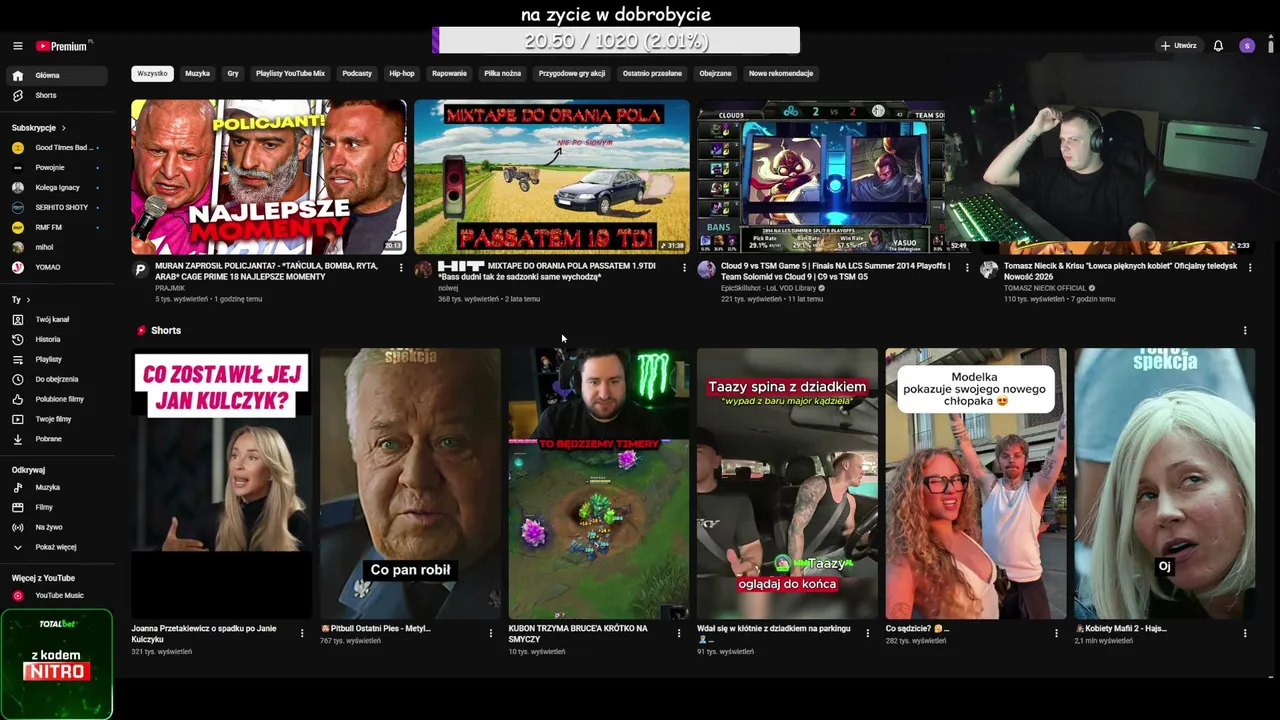Open the SERHITO SHOTY subscription channel
The height and width of the screenshot is (720, 1280).
[56, 207]
